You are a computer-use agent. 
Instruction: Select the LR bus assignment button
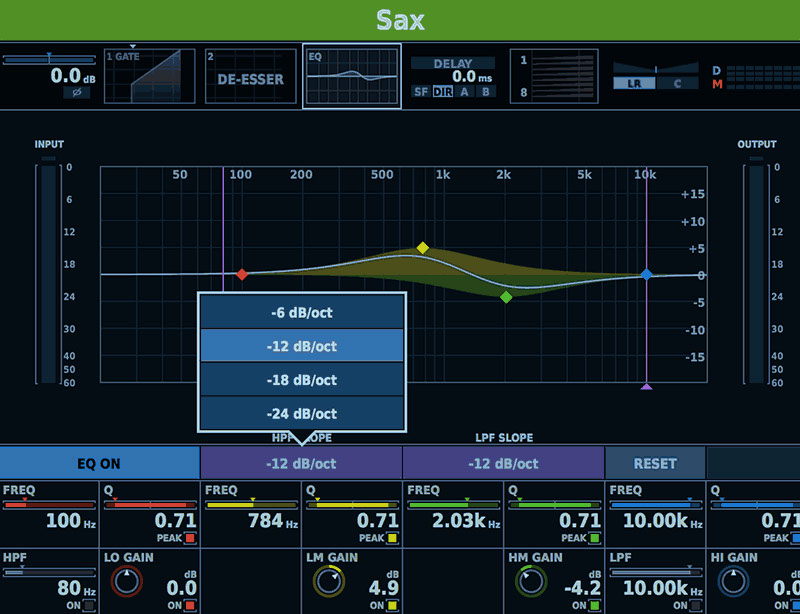tap(634, 83)
